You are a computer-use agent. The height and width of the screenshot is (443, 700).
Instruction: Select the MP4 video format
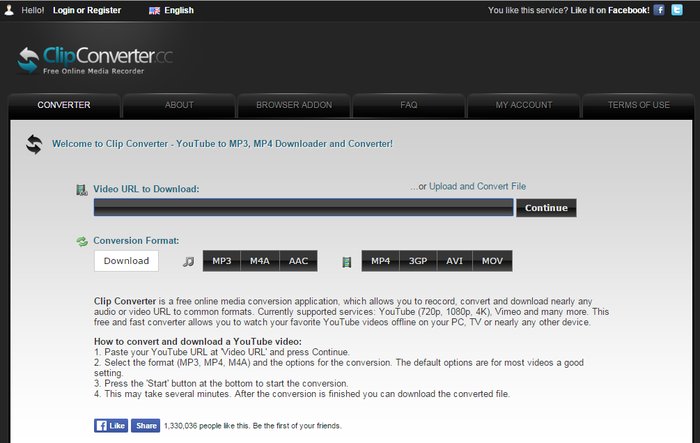[x=380, y=261]
